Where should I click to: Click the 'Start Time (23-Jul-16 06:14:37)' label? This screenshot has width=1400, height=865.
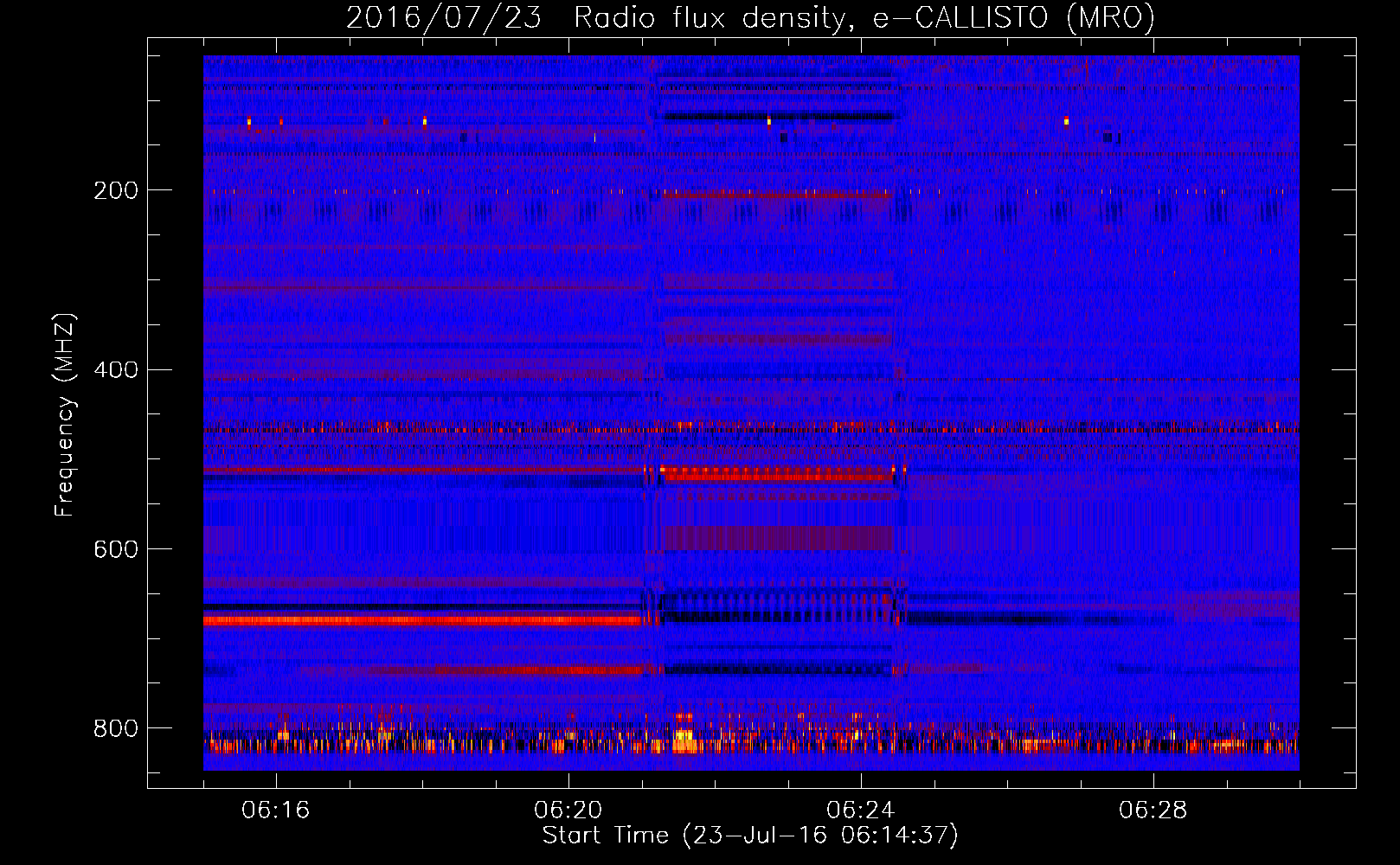[x=750, y=836]
